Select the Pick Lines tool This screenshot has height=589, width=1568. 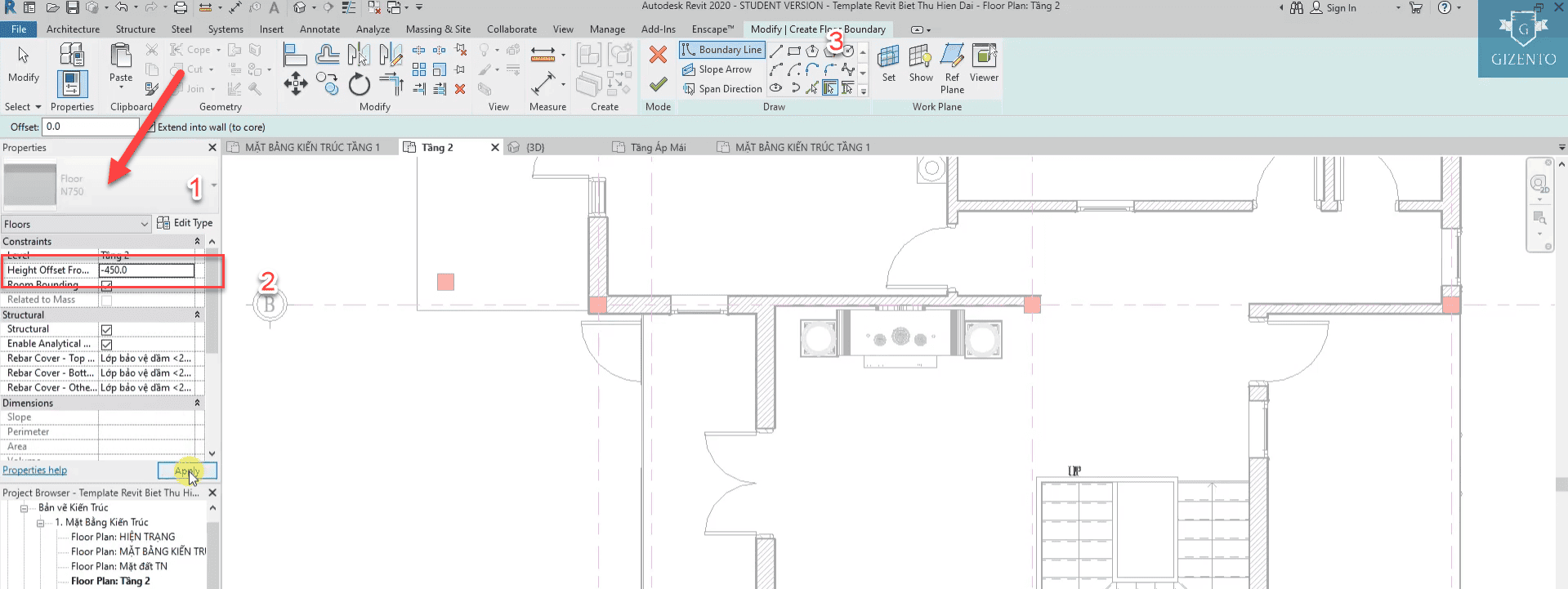click(x=812, y=88)
